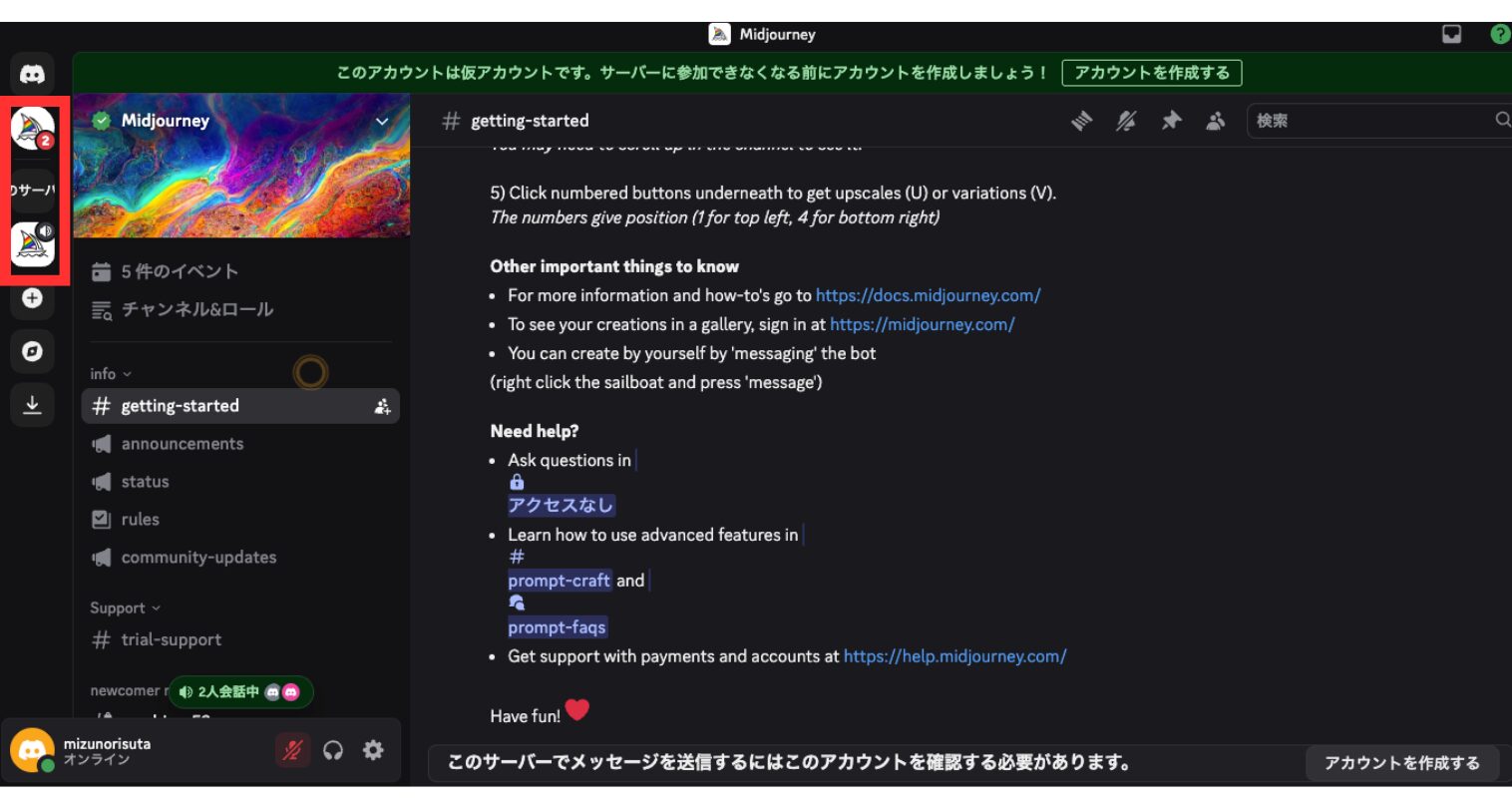Open user settings gear icon

pyautogui.click(x=373, y=750)
